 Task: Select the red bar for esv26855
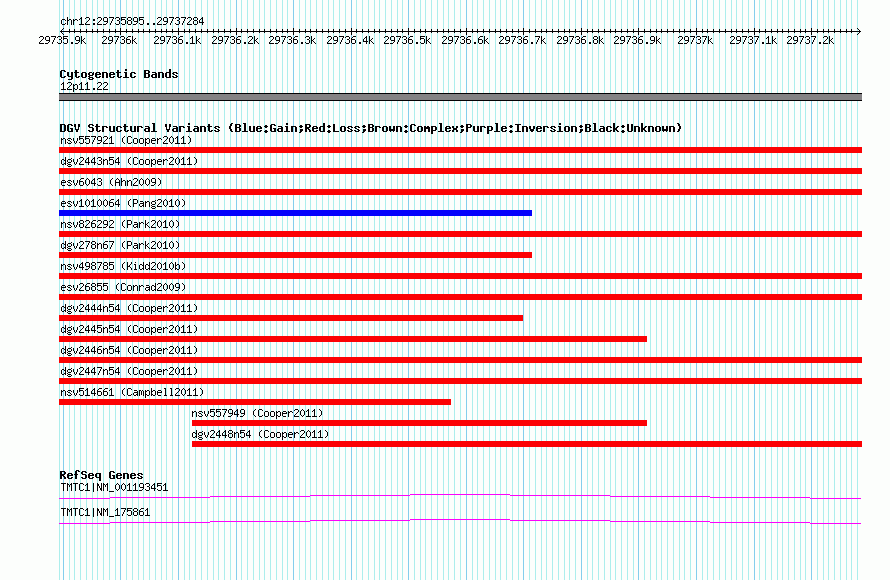click(x=460, y=297)
